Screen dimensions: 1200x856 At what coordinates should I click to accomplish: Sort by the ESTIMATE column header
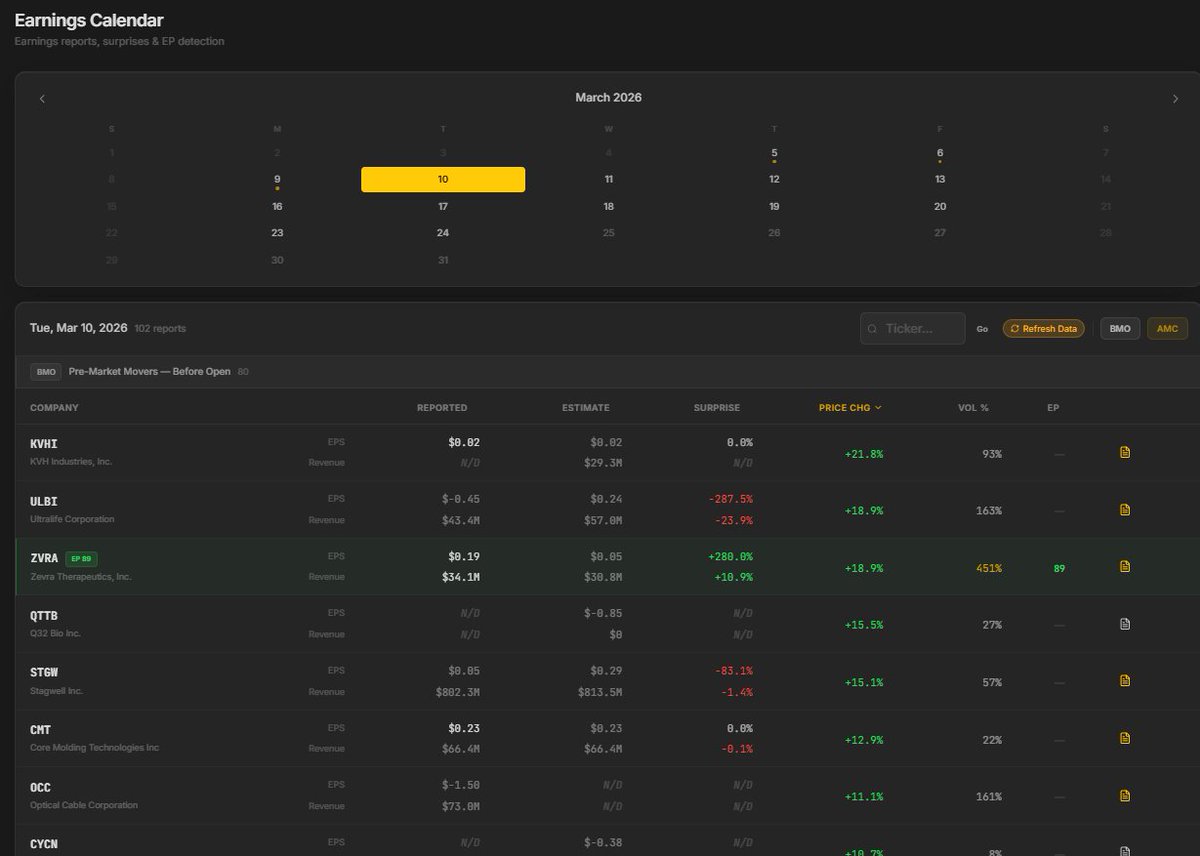tap(585, 408)
